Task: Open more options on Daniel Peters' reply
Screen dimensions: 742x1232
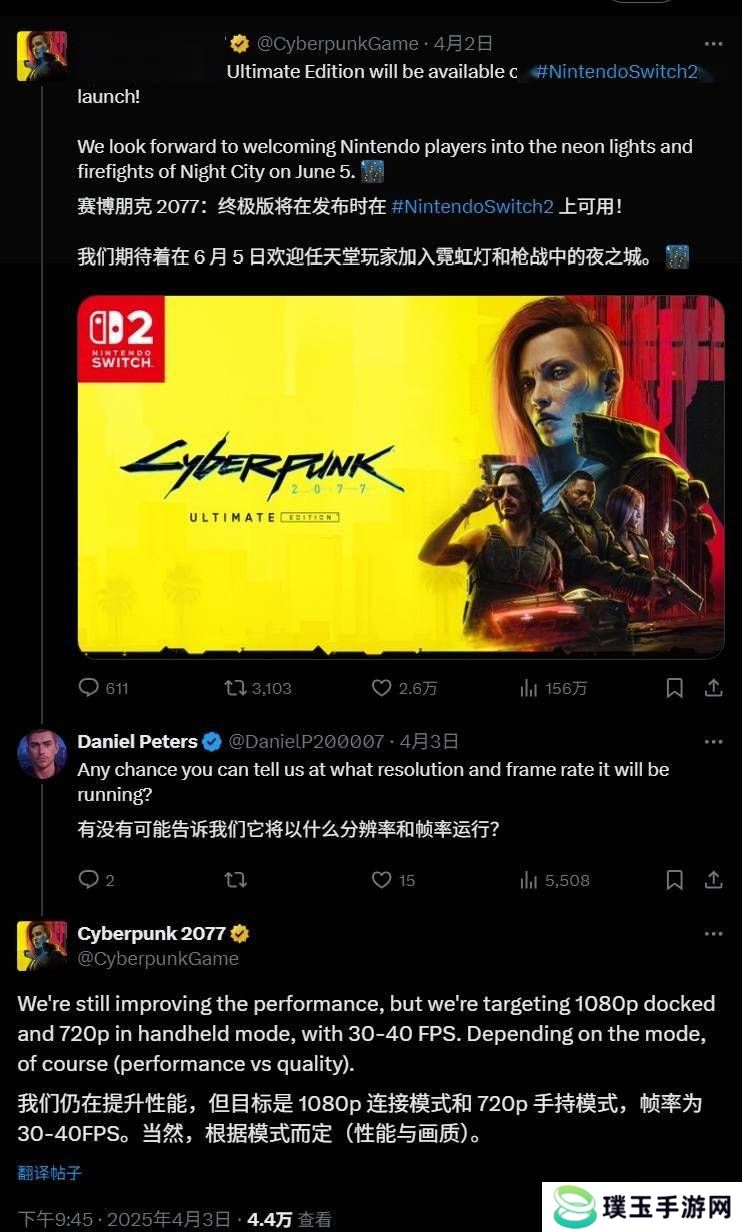Action: (713, 742)
